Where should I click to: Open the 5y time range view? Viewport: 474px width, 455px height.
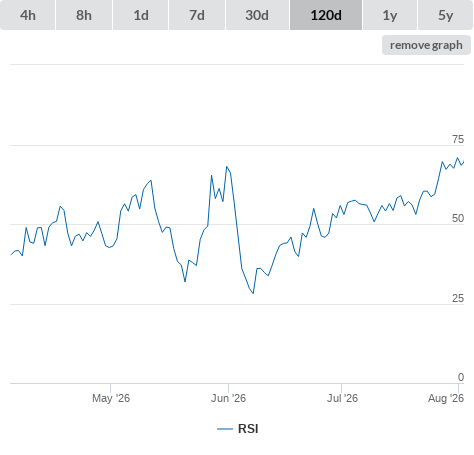click(x=445, y=15)
